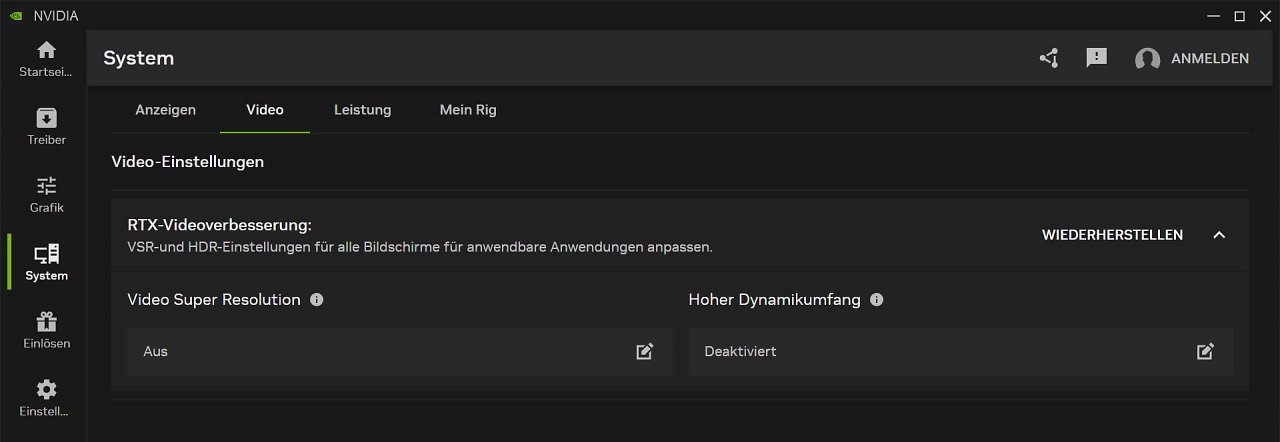Click the NVIDIA logo in title bar

tap(16, 16)
